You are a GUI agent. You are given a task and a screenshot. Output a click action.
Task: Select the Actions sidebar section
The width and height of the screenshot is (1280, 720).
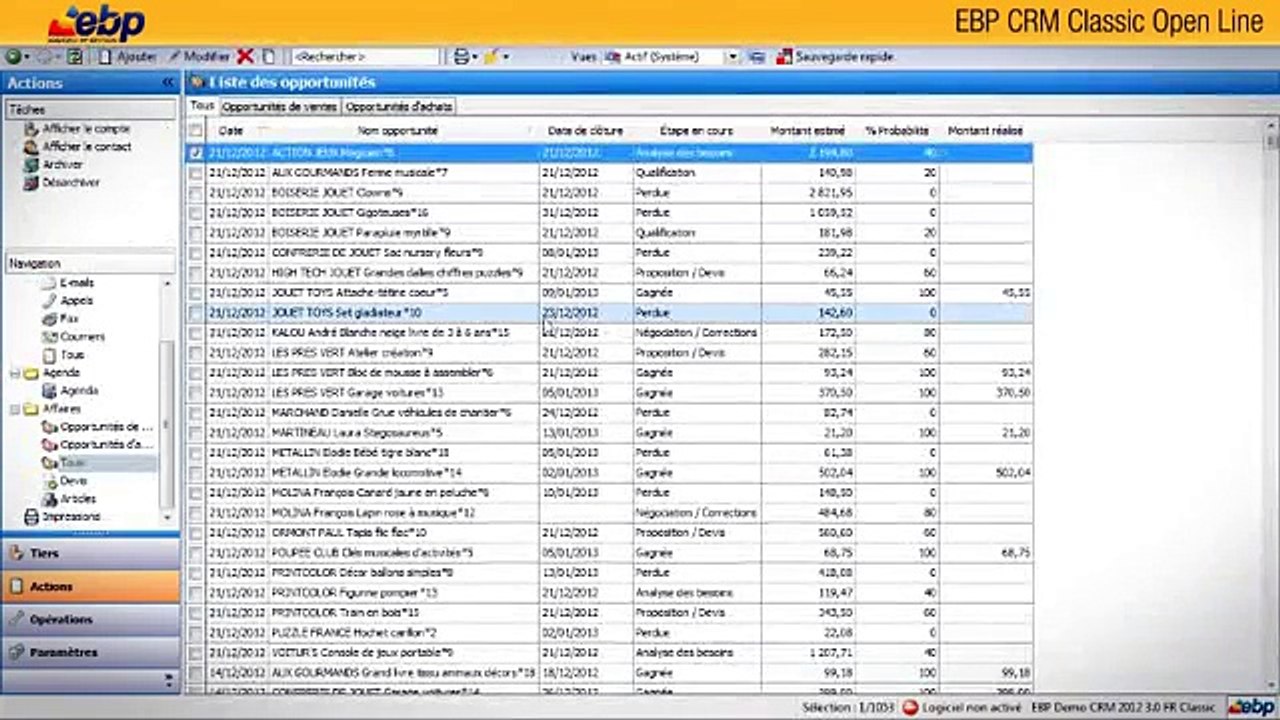90,586
